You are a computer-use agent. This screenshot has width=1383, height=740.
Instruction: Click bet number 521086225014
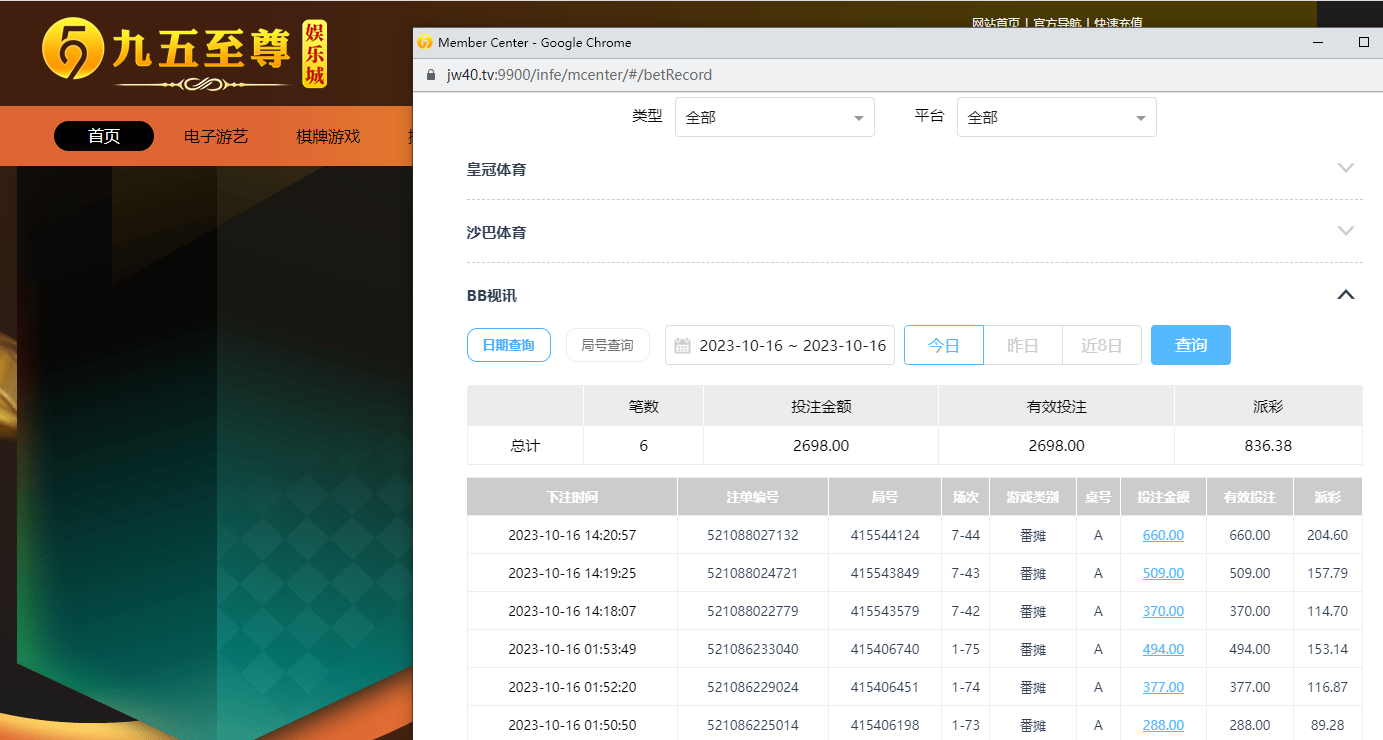[x=753, y=725]
